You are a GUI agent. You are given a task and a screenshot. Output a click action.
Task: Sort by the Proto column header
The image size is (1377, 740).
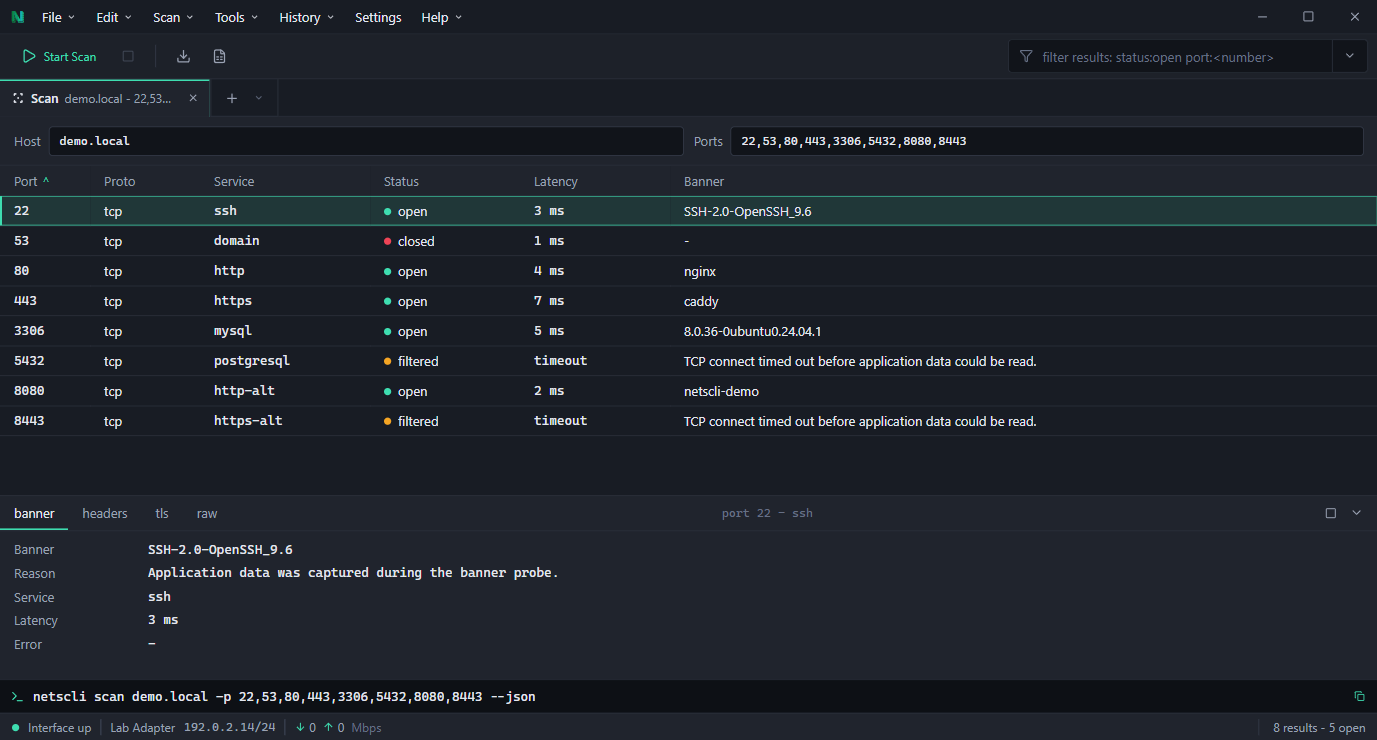119,181
